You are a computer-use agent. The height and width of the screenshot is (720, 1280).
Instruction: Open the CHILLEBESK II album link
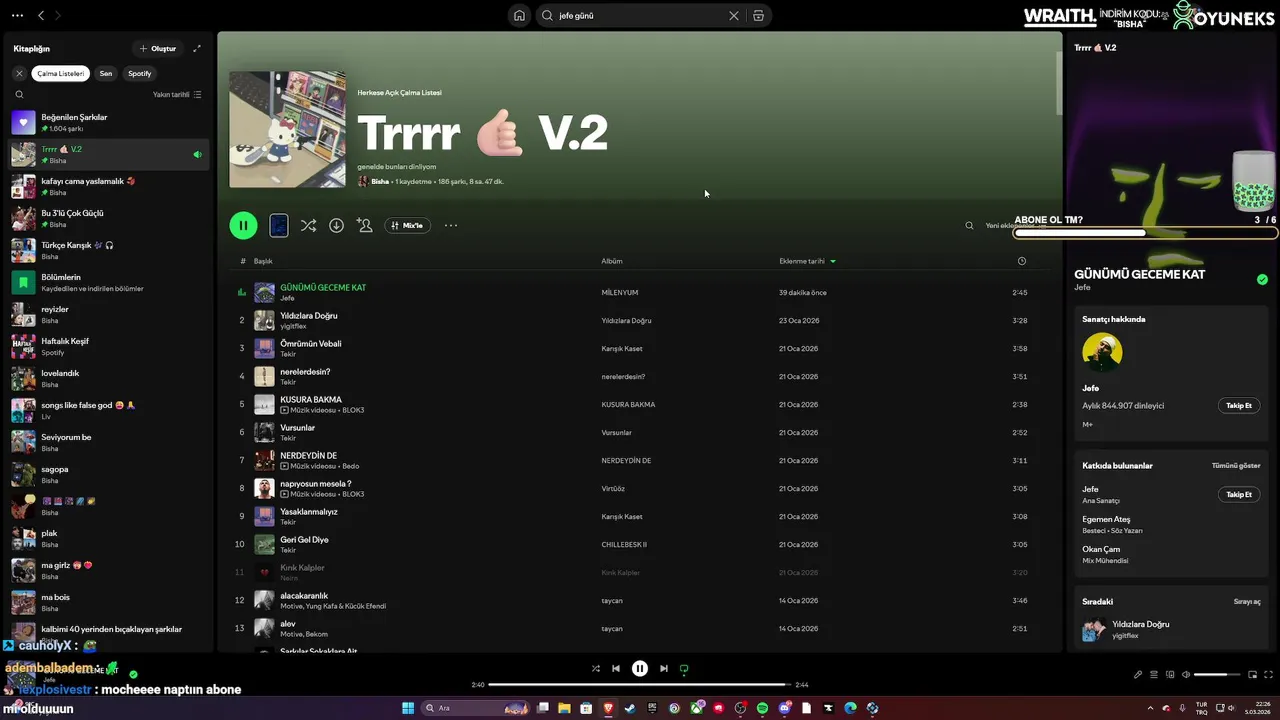(624, 545)
